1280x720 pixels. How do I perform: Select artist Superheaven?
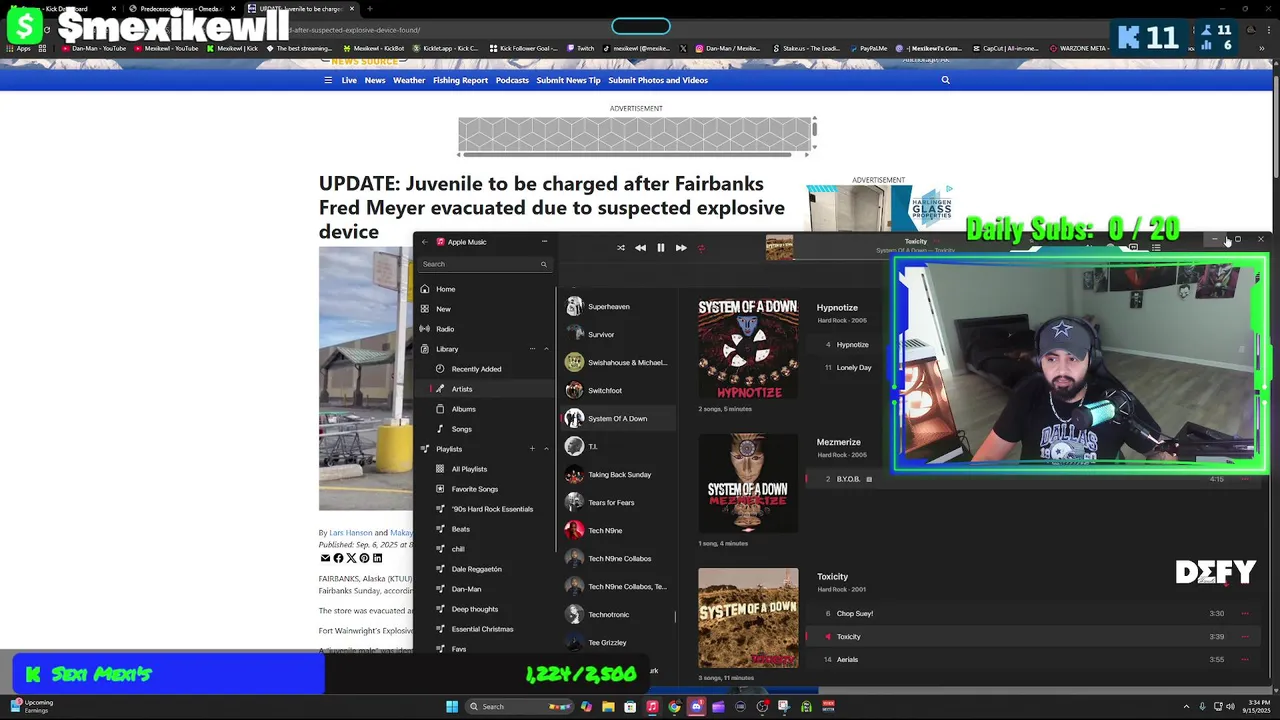617,307
